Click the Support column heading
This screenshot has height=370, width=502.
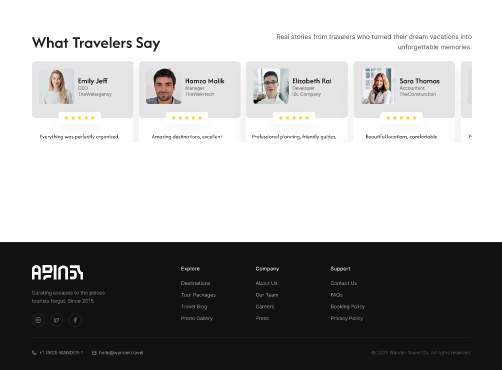(340, 269)
